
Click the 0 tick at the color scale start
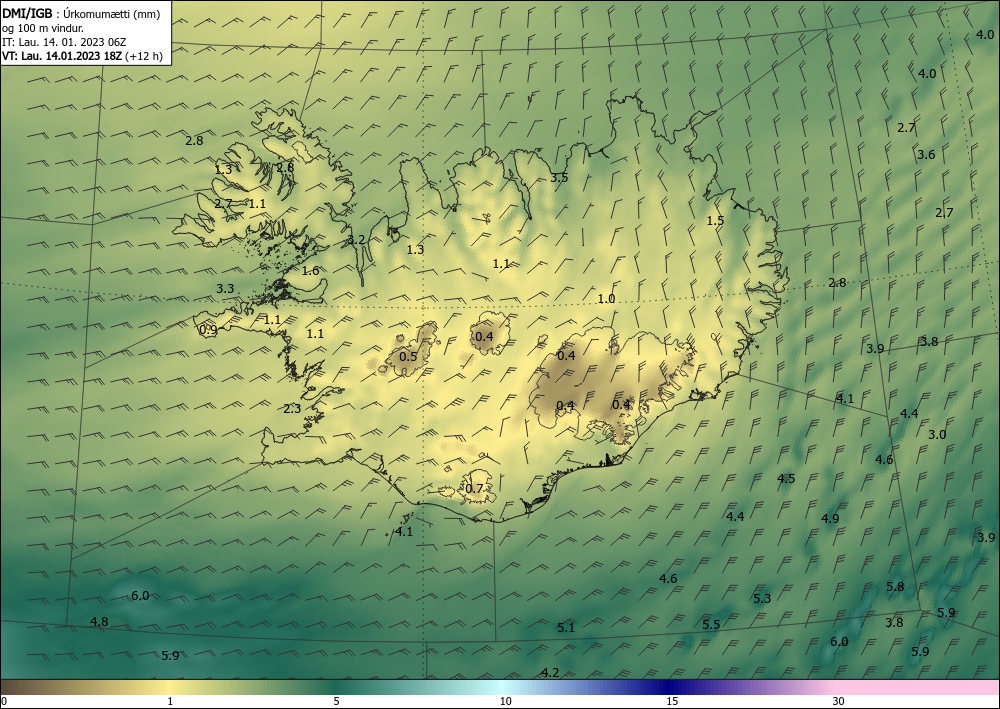(x=4, y=701)
